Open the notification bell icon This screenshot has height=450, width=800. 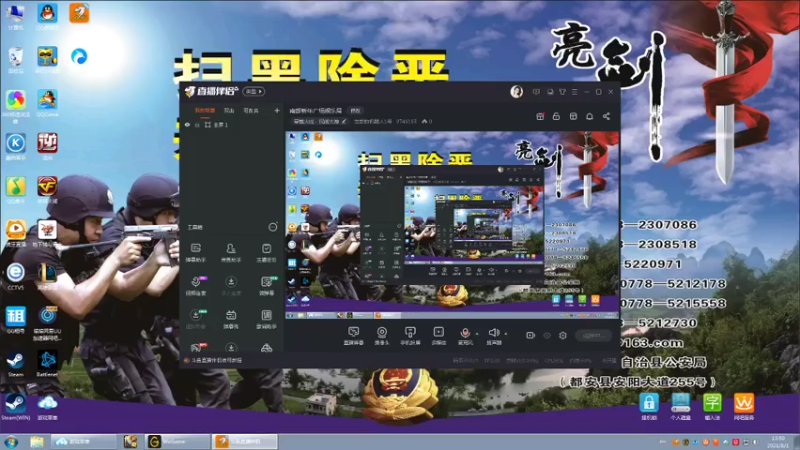pos(589,116)
